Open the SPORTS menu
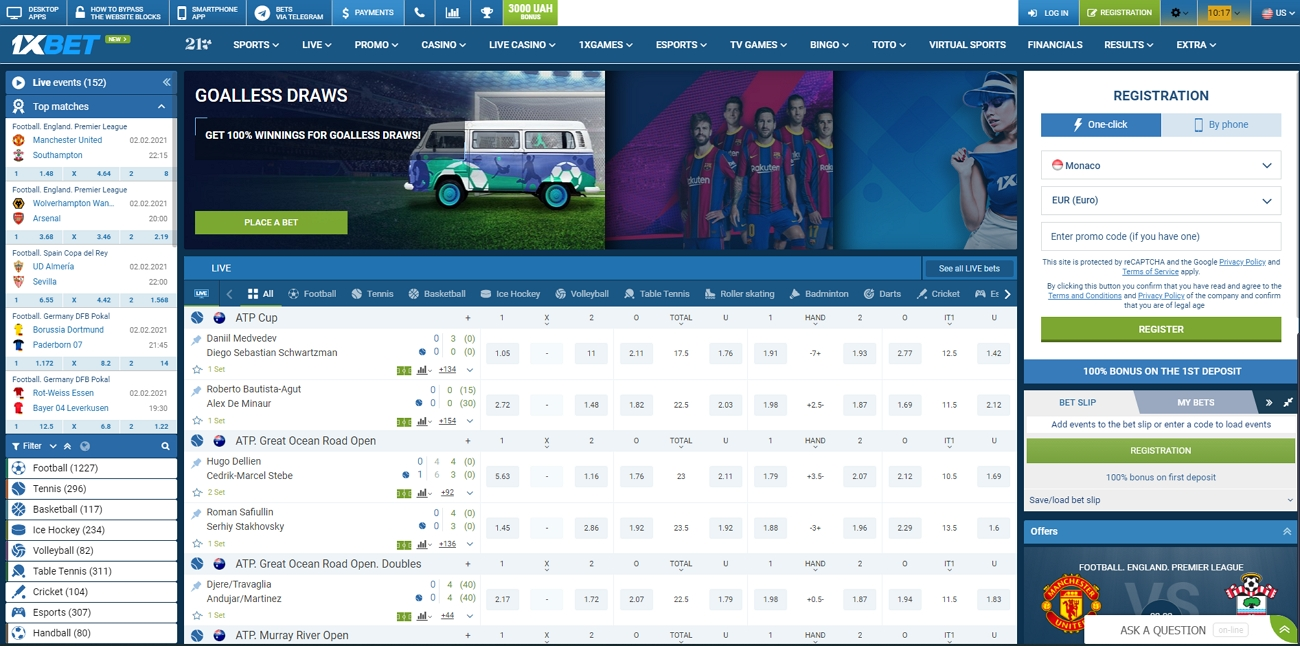Viewport: 1300px width, 646px height. (256, 45)
